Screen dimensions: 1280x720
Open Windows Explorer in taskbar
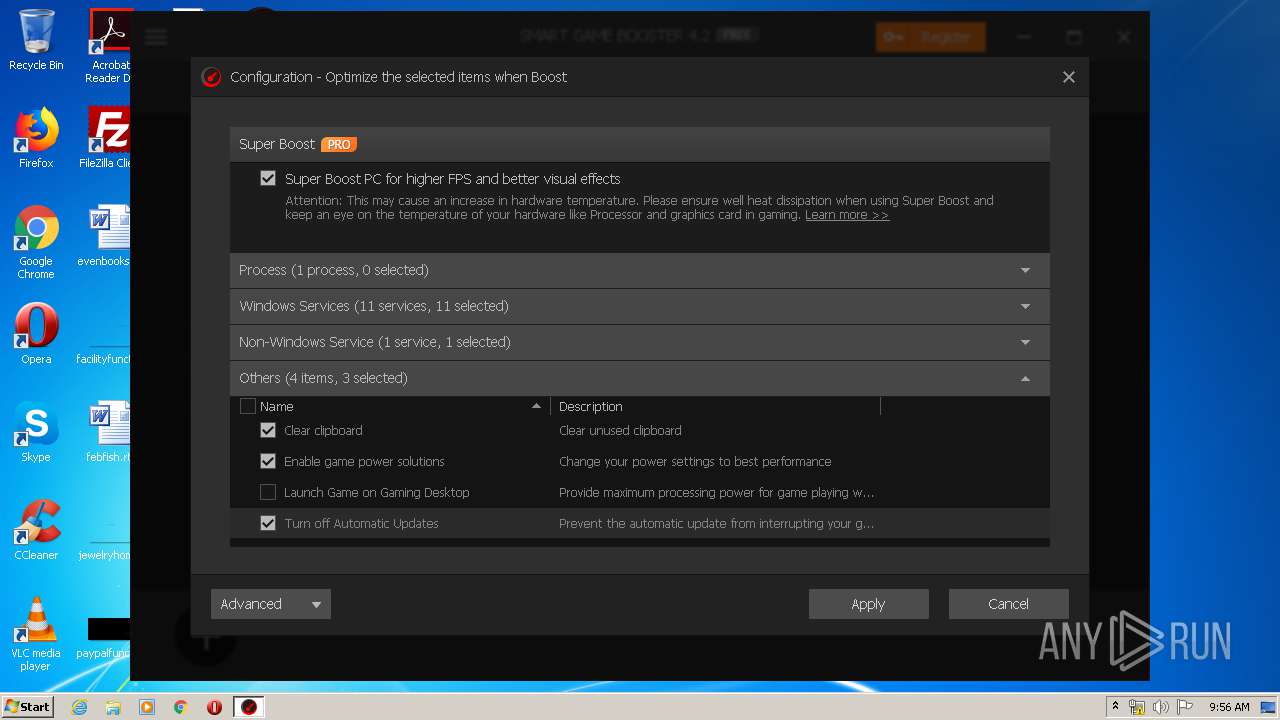coord(113,707)
